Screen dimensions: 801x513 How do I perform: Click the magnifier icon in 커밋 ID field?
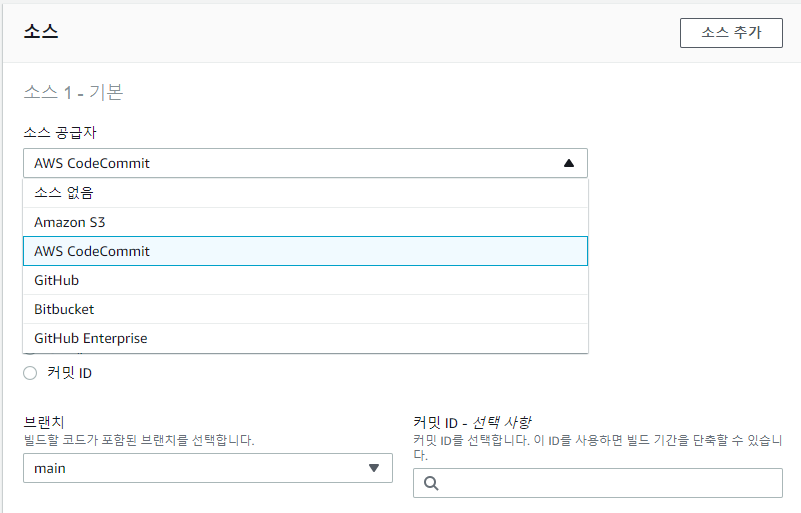[x=431, y=483]
